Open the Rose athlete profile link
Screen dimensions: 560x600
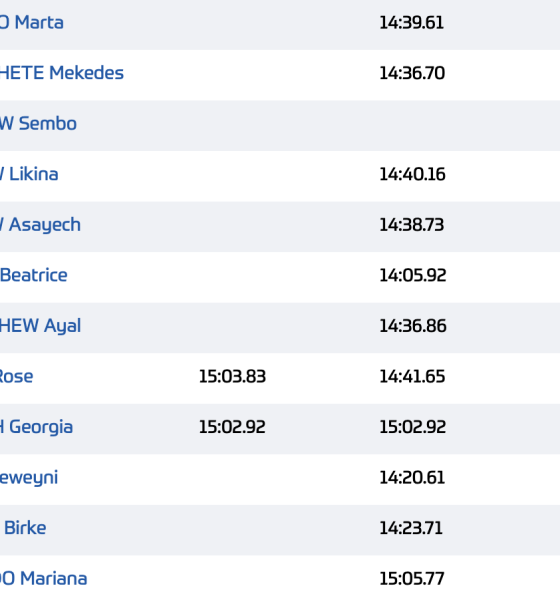pyautogui.click(x=16, y=377)
